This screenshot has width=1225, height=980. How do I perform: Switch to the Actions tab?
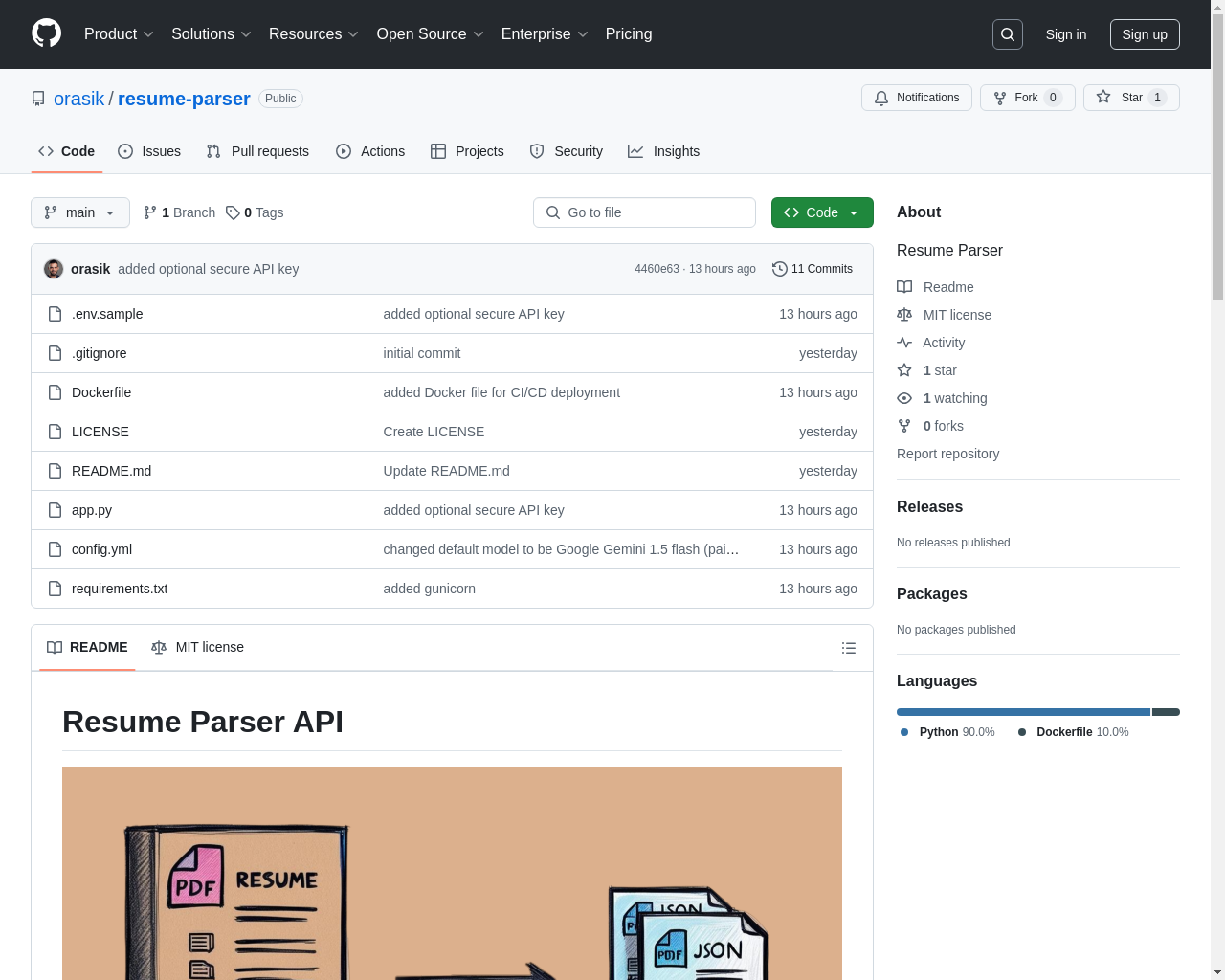click(x=370, y=151)
